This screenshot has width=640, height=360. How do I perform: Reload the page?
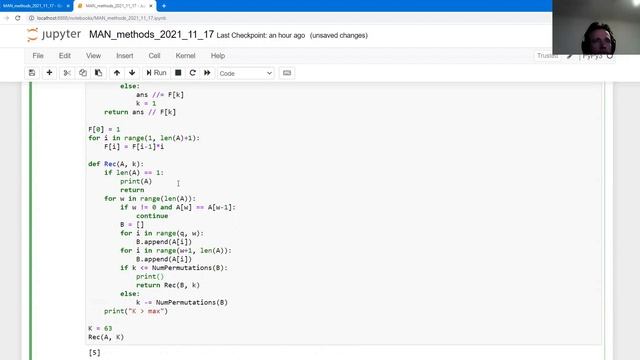point(18,18)
